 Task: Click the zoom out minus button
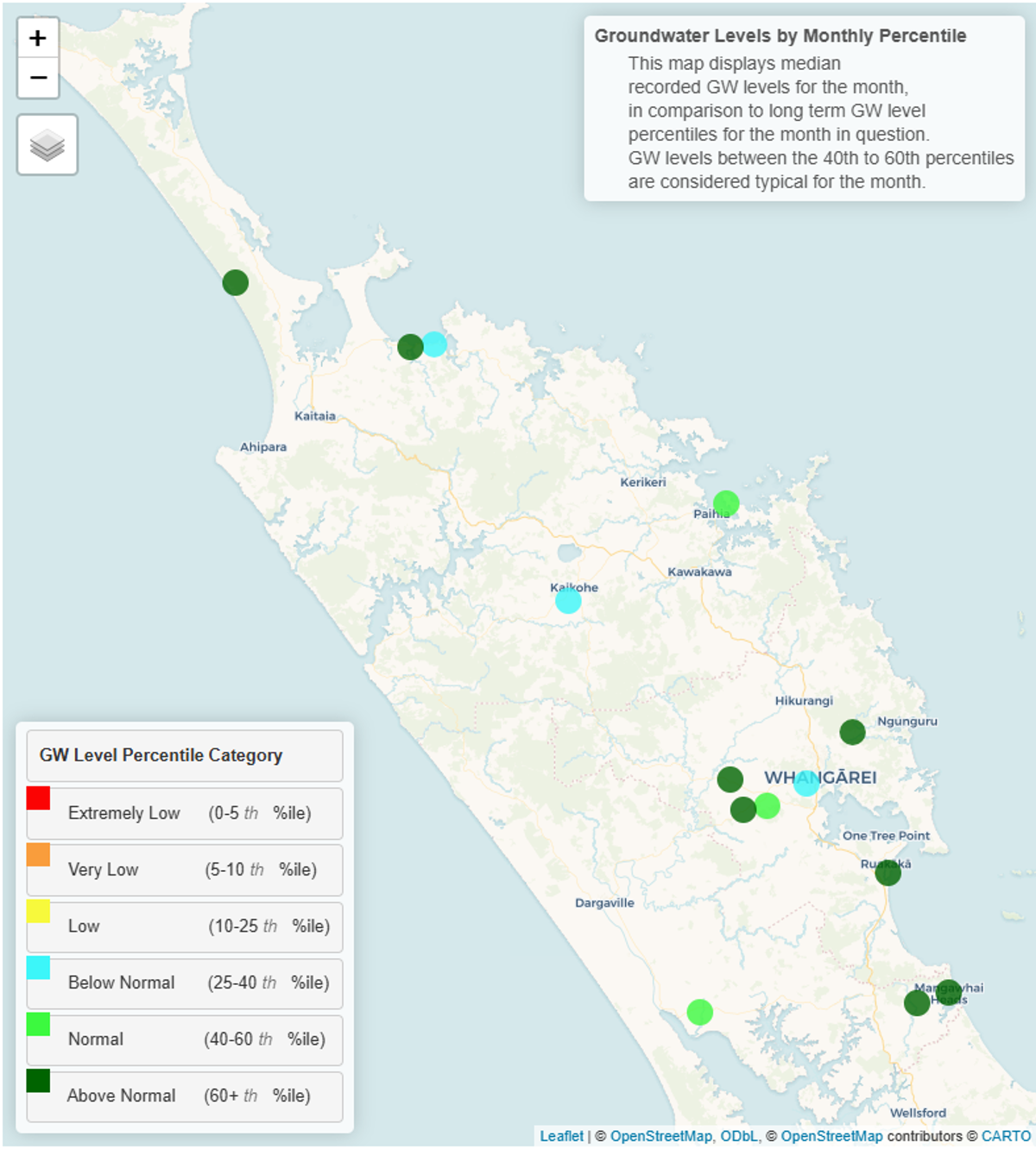pyautogui.click(x=38, y=78)
